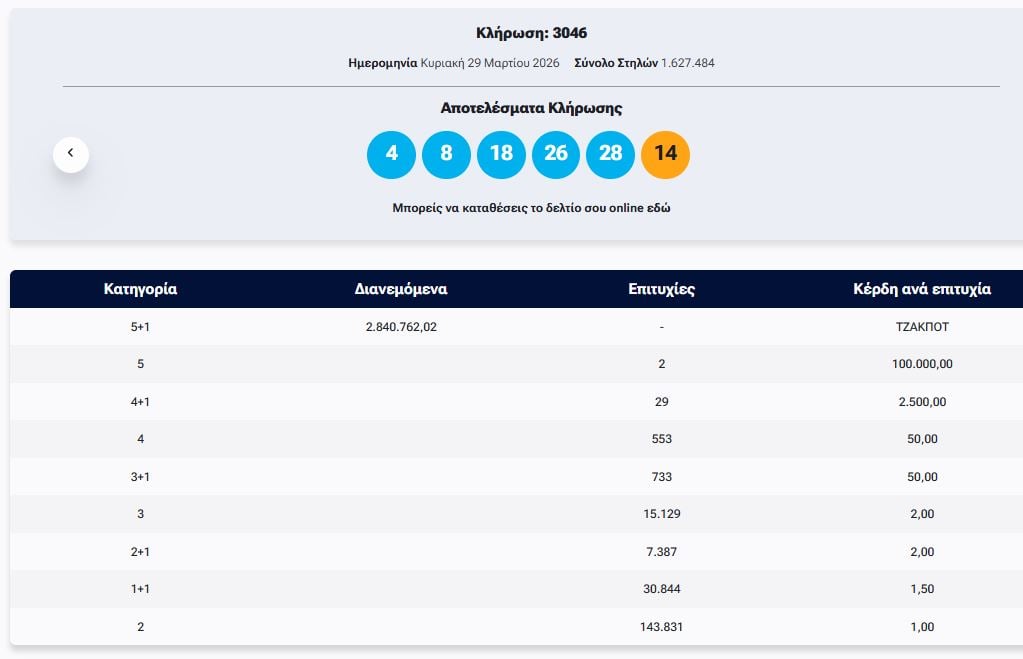Select the 100.000,00 winnings value

click(921, 364)
